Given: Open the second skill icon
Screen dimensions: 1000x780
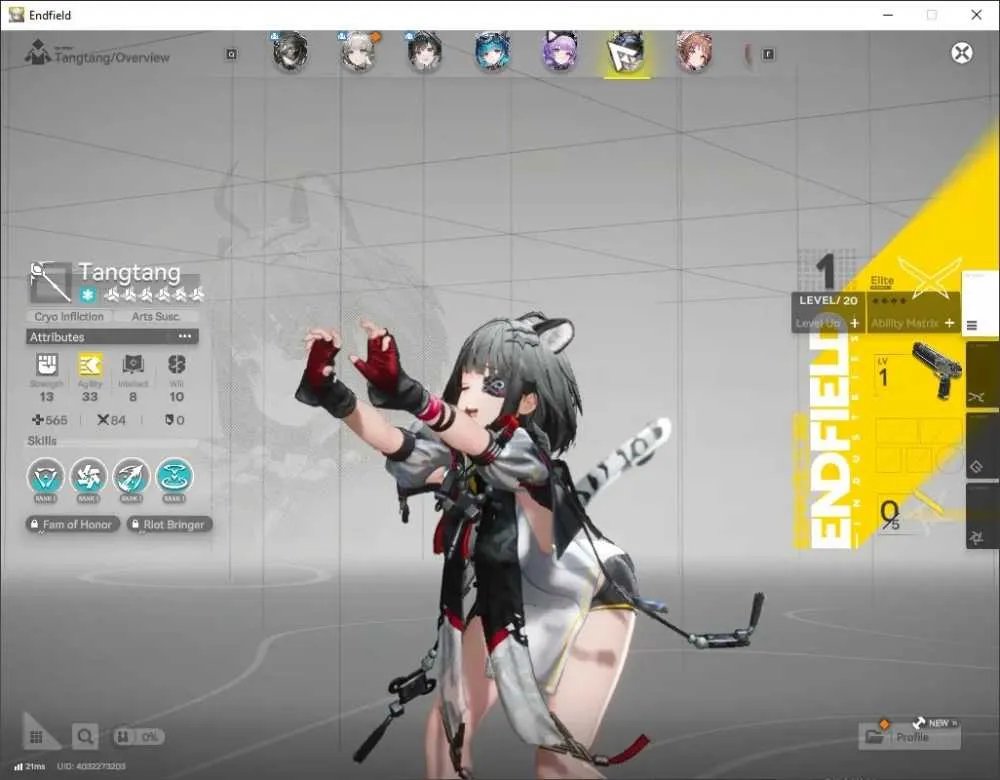Looking at the screenshot, I should (x=88, y=476).
